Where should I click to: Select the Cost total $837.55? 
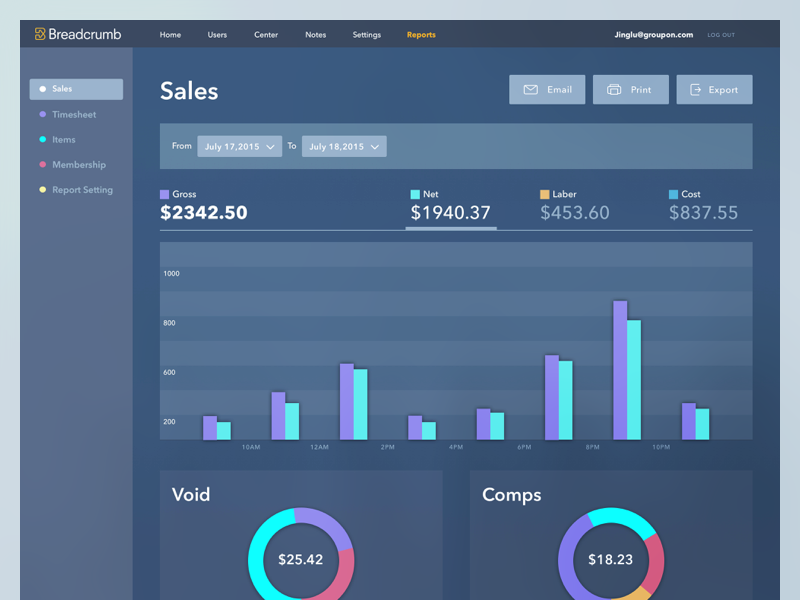(x=704, y=213)
